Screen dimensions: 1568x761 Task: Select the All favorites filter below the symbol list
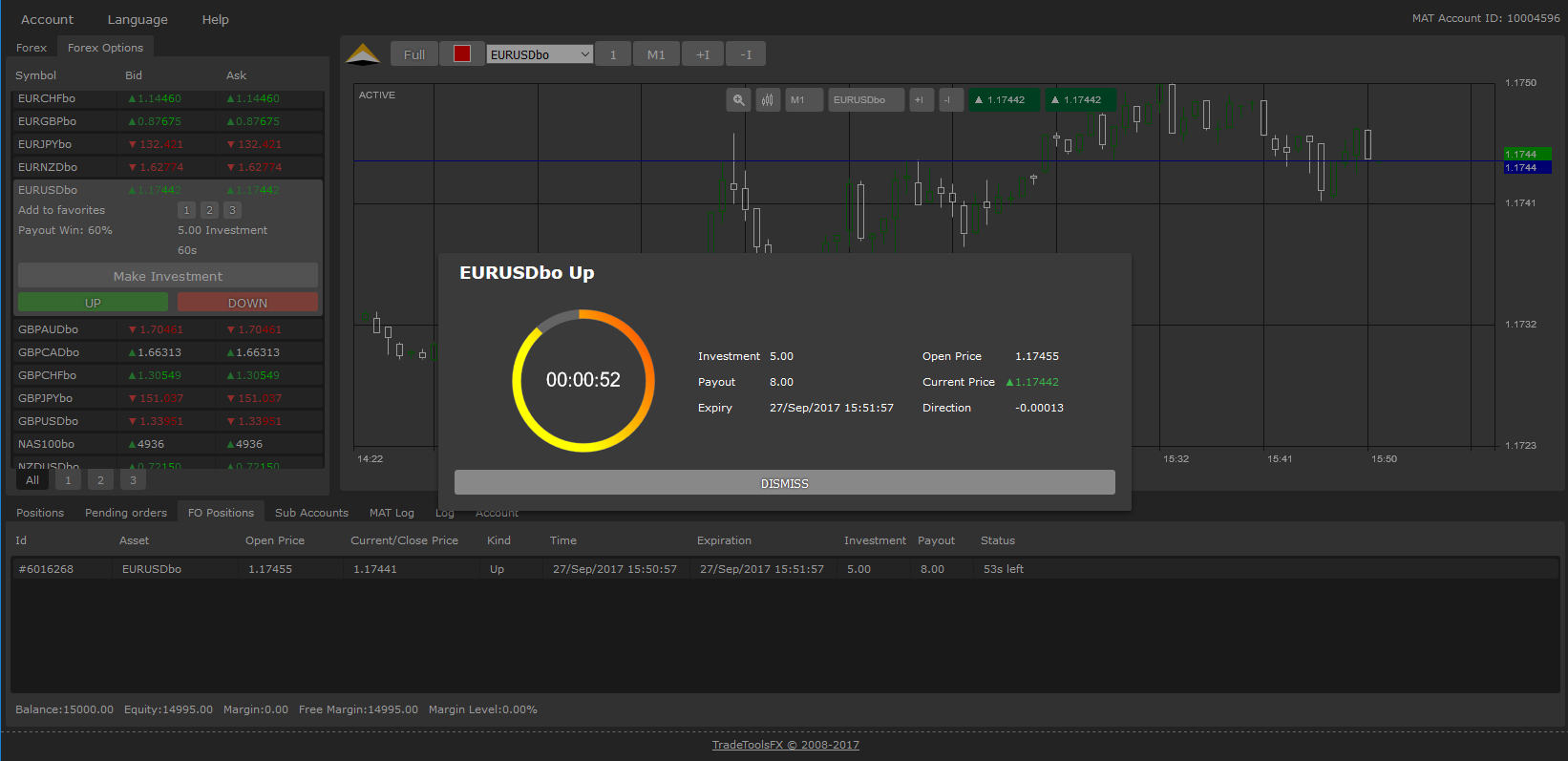32,480
